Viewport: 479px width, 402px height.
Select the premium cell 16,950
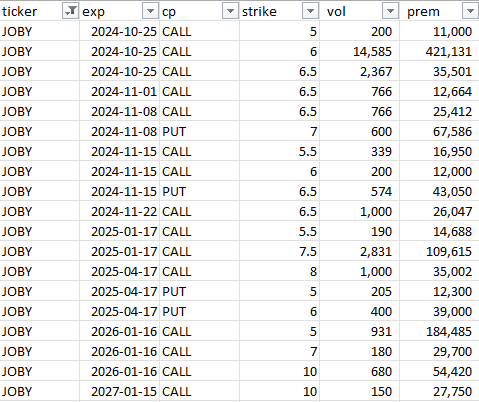[439, 151]
